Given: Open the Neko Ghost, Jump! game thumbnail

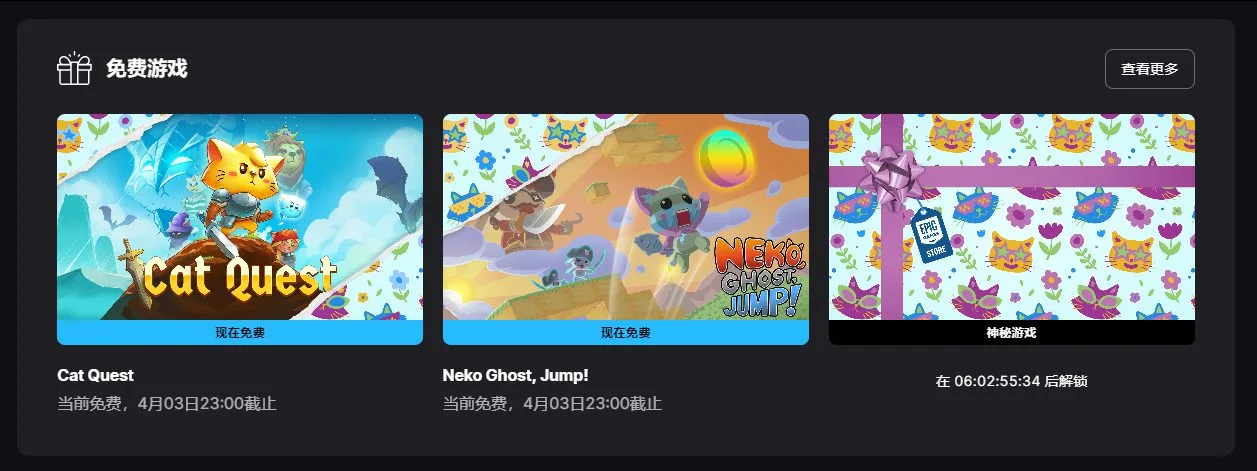Looking at the screenshot, I should click(x=626, y=217).
